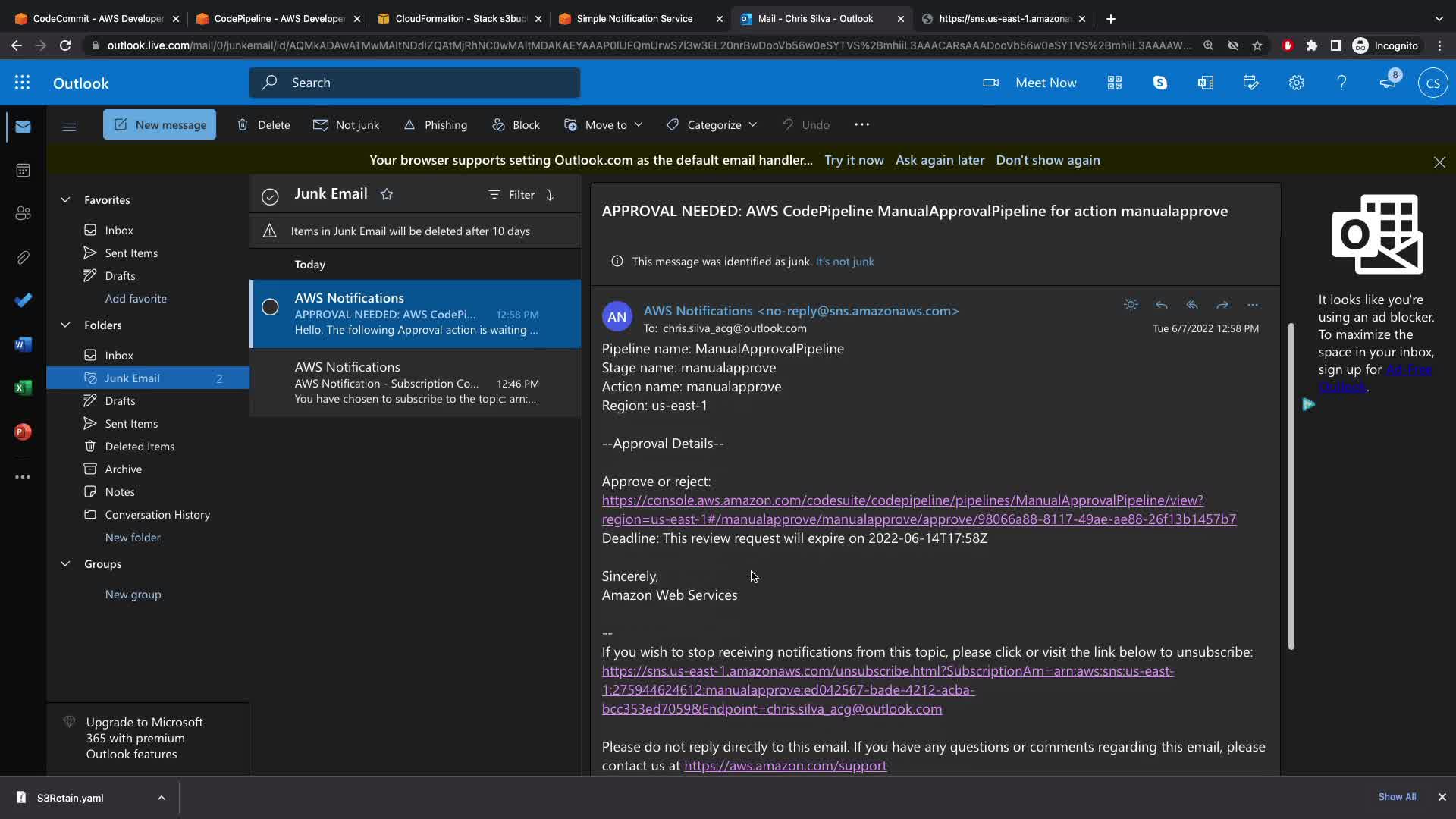Open the app launcher waffle icon
The height and width of the screenshot is (819, 1456).
[x=22, y=83]
